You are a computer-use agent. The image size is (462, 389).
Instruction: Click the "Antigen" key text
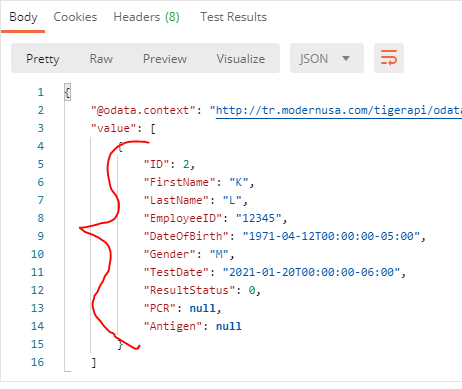[x=173, y=326]
